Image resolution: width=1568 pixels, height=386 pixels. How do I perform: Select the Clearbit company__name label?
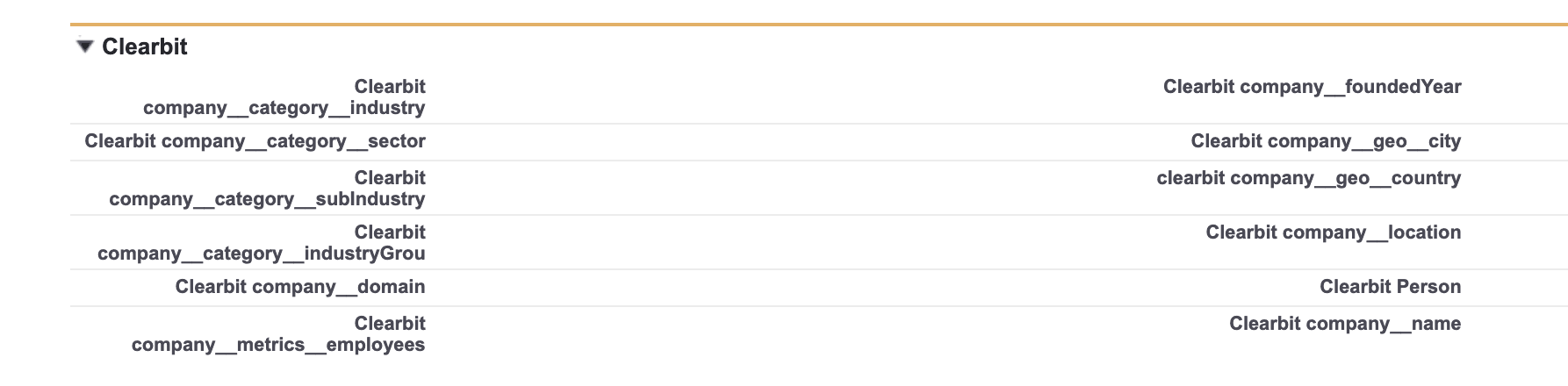click(1345, 324)
